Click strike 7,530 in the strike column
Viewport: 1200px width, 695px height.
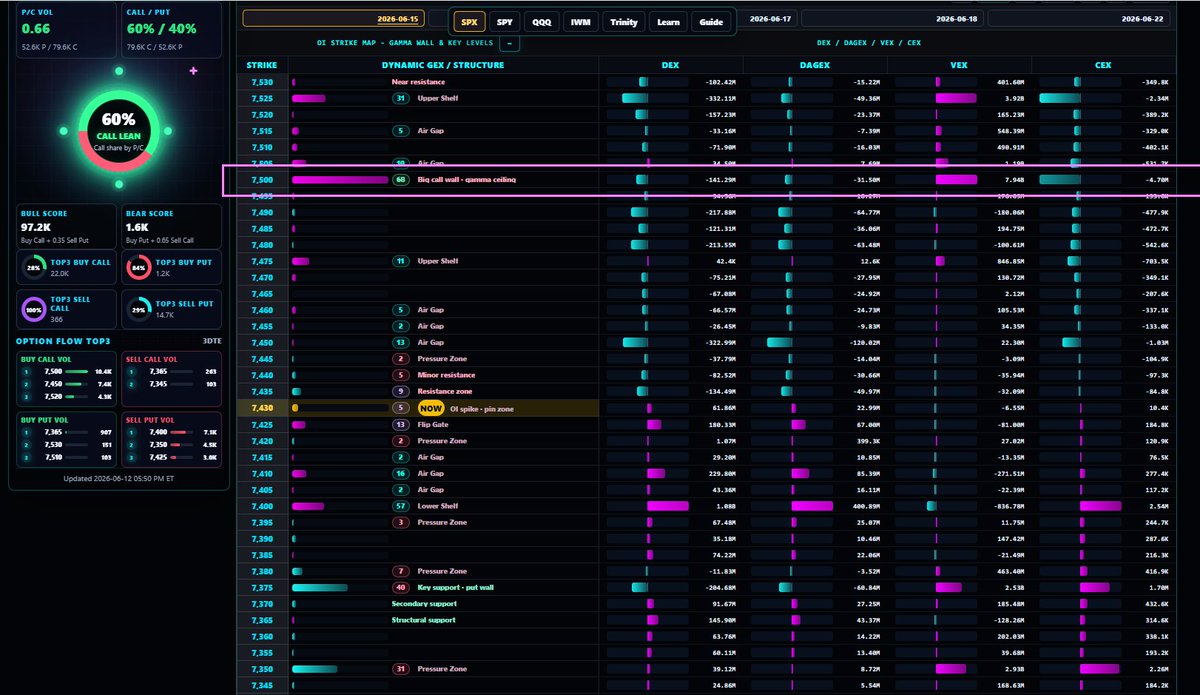point(262,82)
